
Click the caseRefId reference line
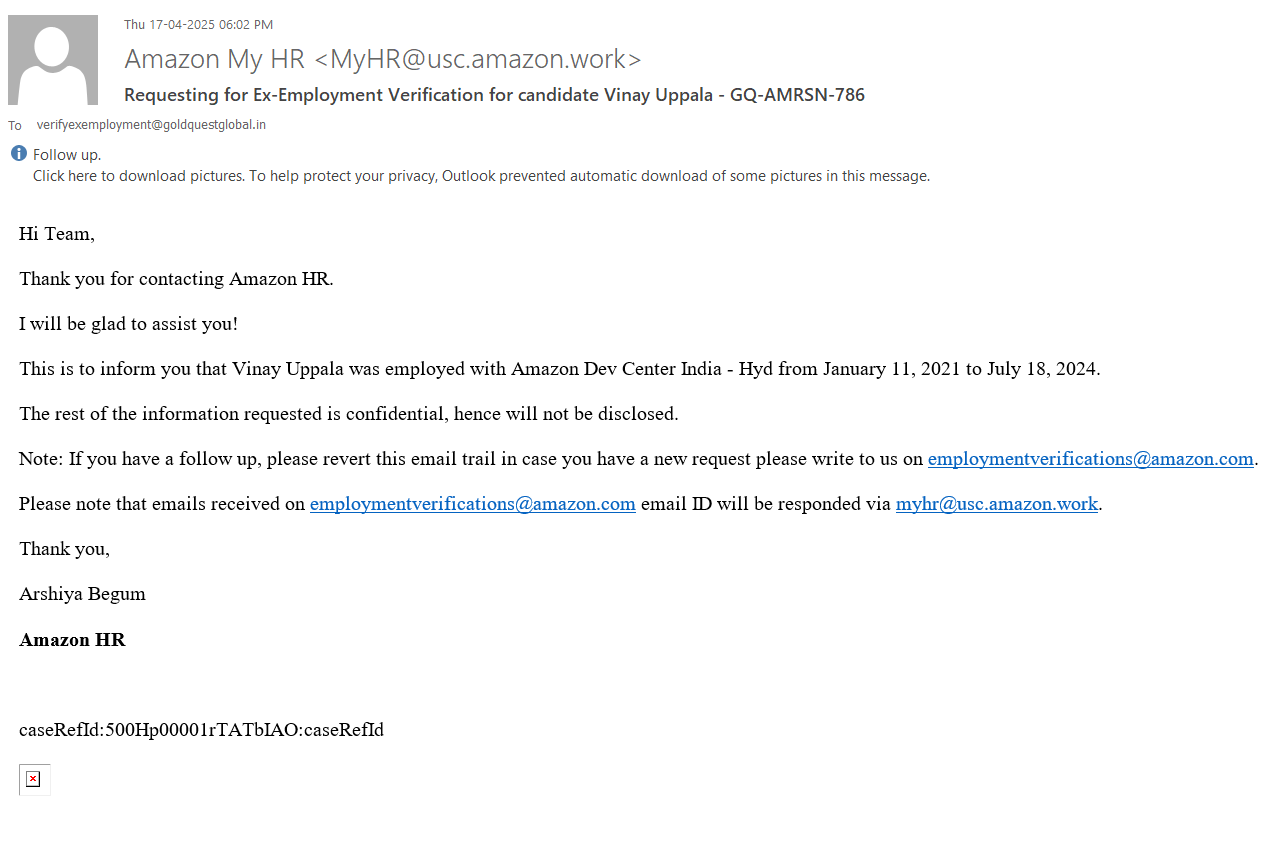point(201,730)
